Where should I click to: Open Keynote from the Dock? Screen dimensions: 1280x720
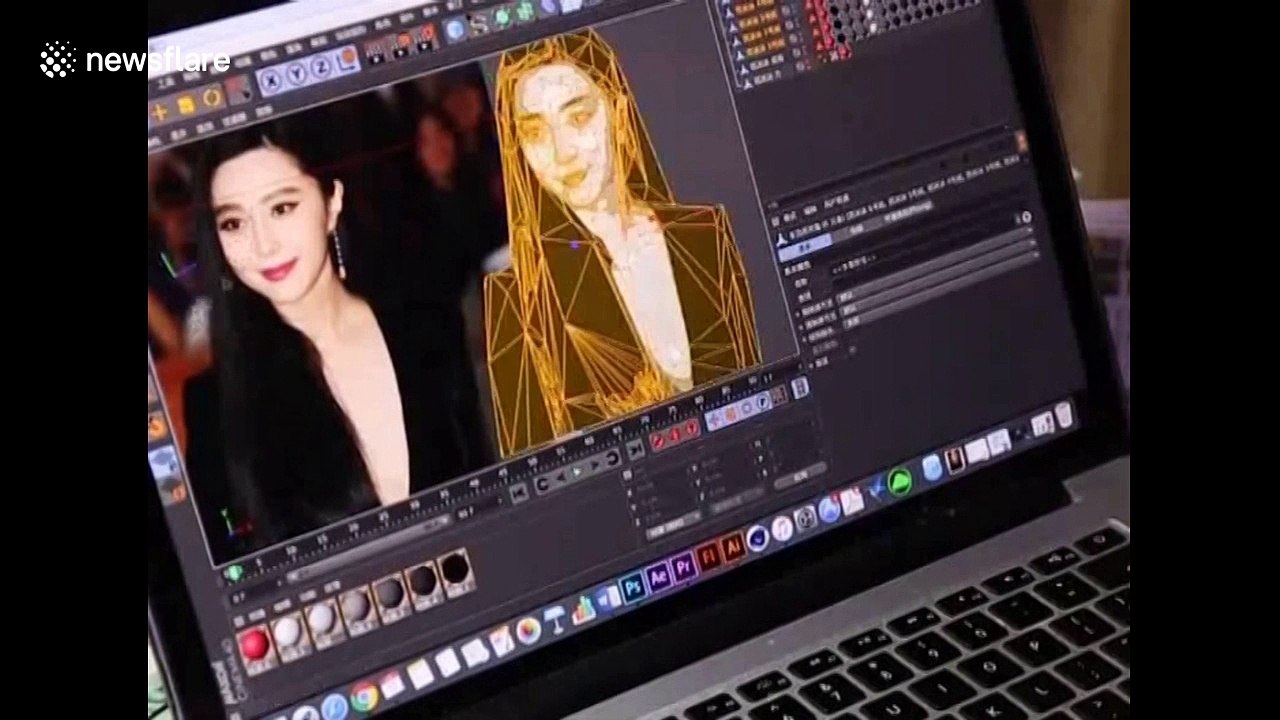click(x=556, y=617)
